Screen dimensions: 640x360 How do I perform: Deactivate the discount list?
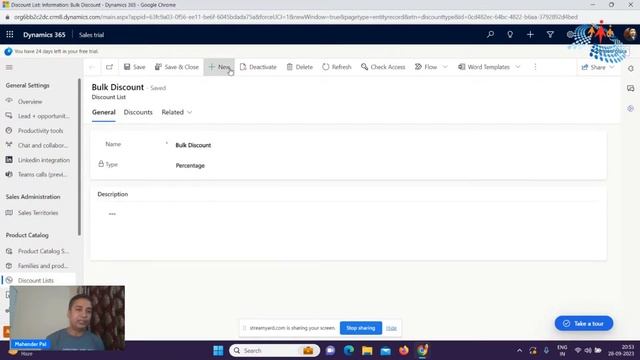point(258,67)
